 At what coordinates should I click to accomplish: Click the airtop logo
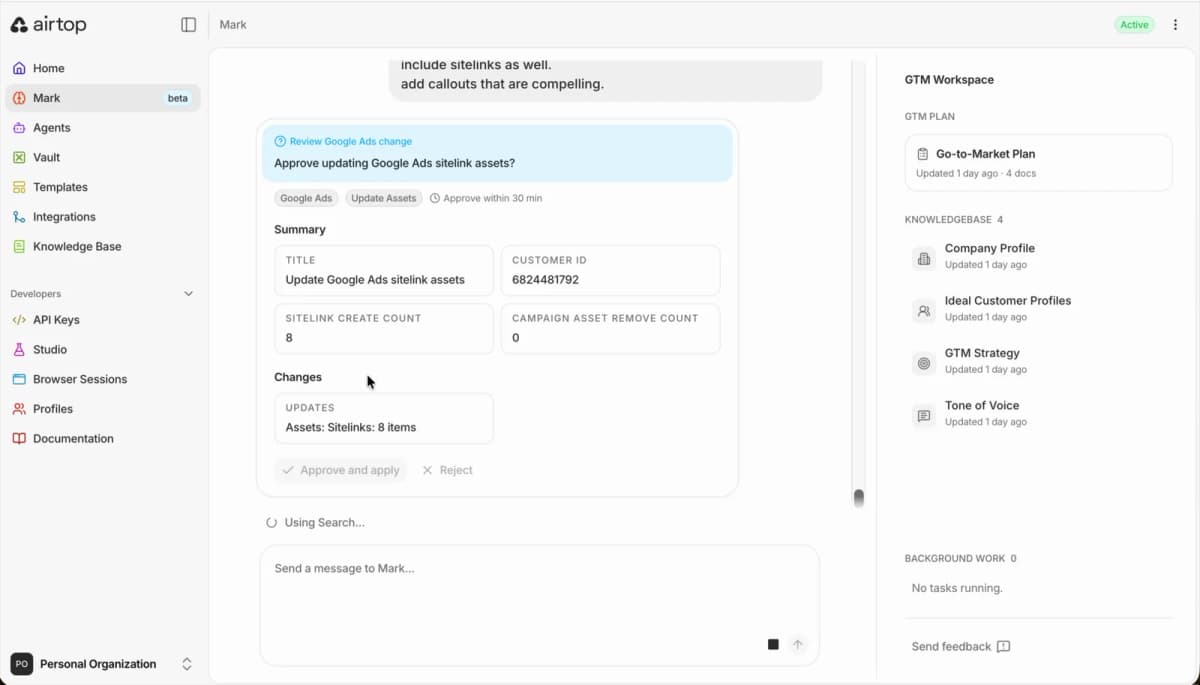click(48, 25)
